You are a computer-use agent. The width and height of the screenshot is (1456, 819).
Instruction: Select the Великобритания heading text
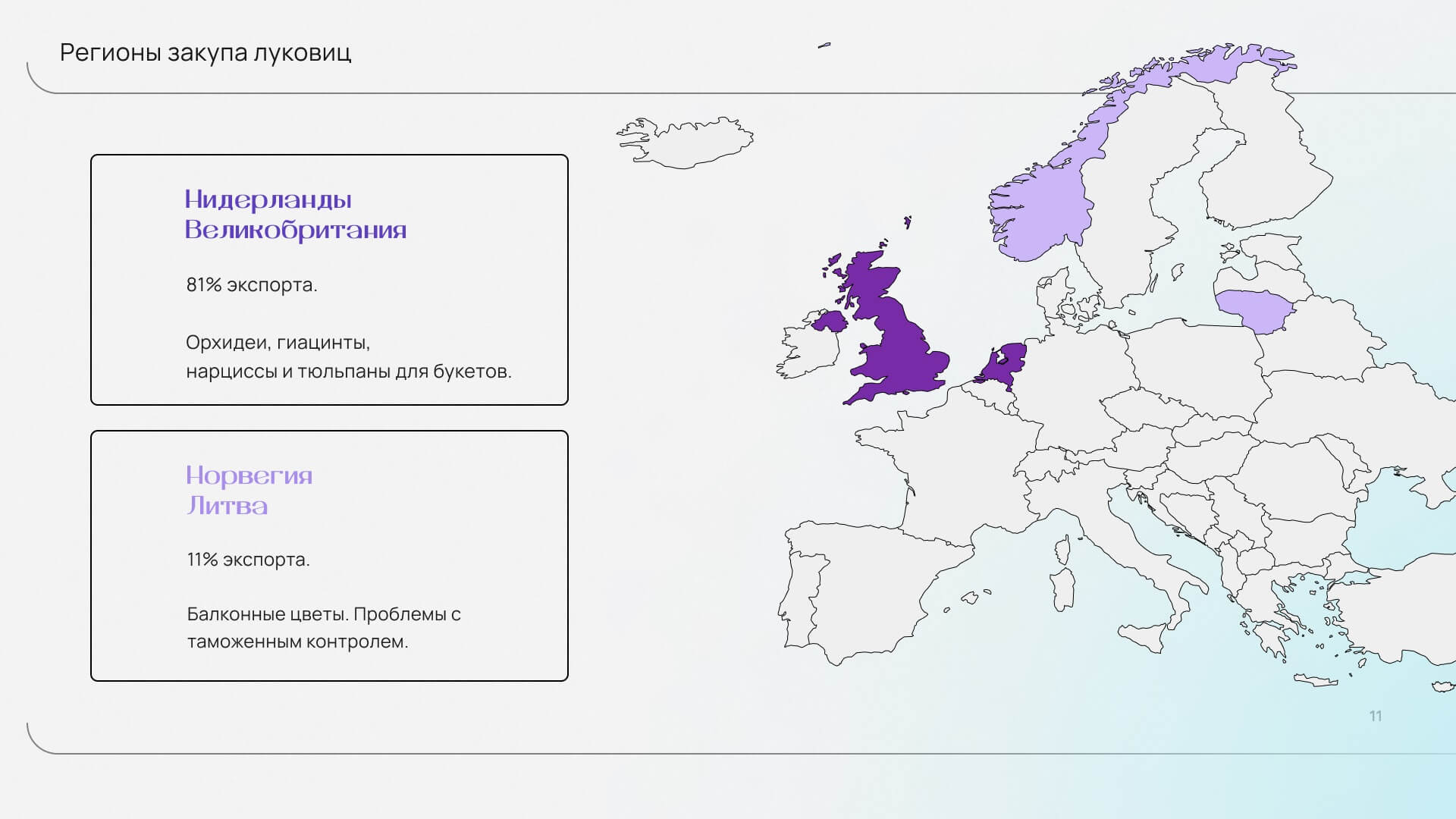tap(296, 230)
